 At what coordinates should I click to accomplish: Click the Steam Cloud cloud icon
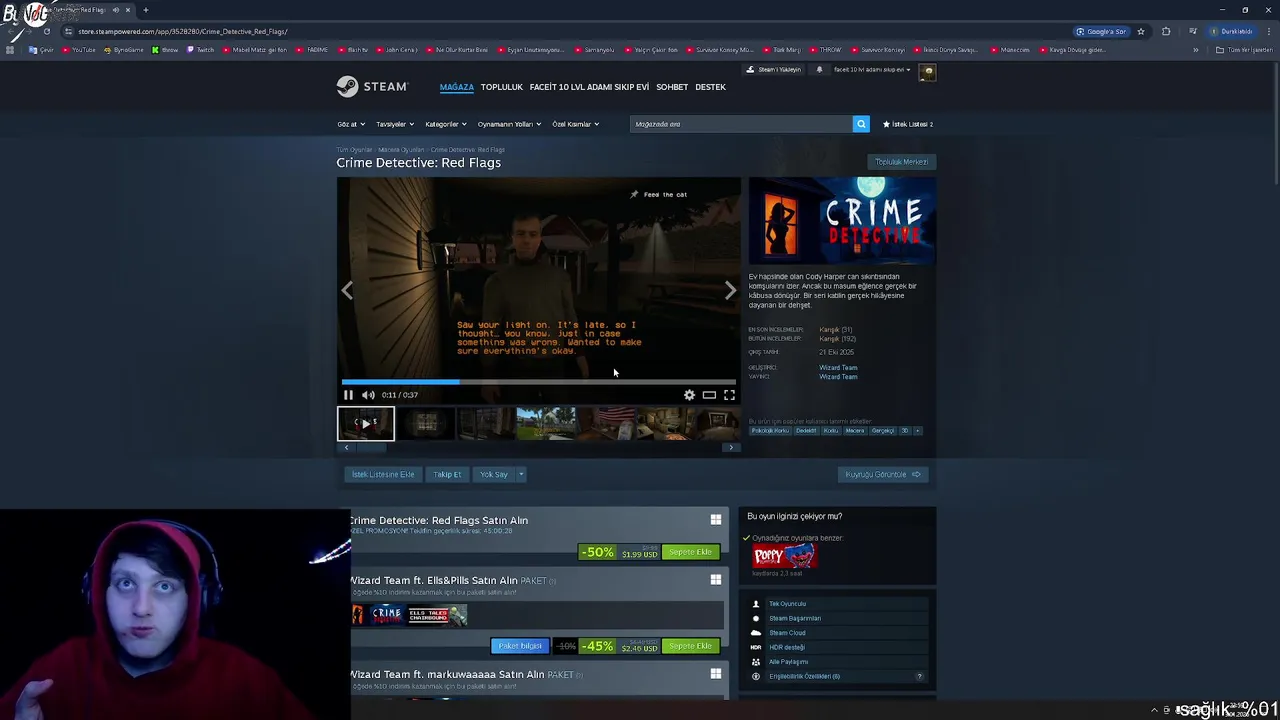756,633
